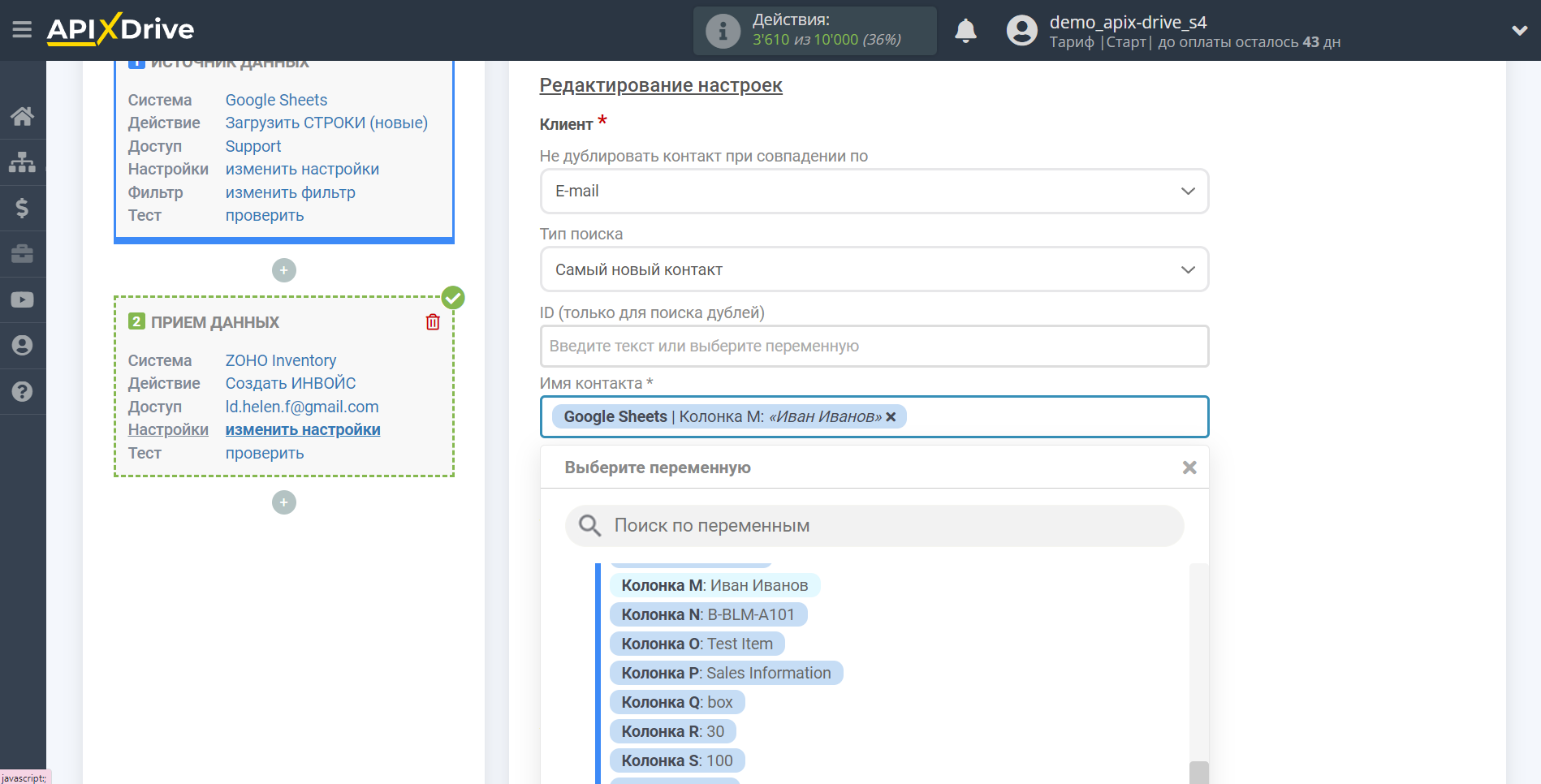This screenshot has width=1541, height=784.
Task: Click the ПРИЕМ ДАННЫХ block title
Action: tap(215, 322)
